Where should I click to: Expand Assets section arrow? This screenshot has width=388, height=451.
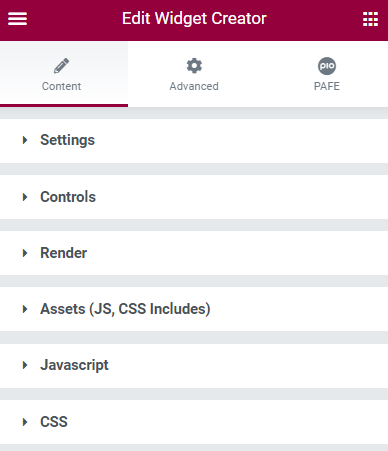click(25, 309)
